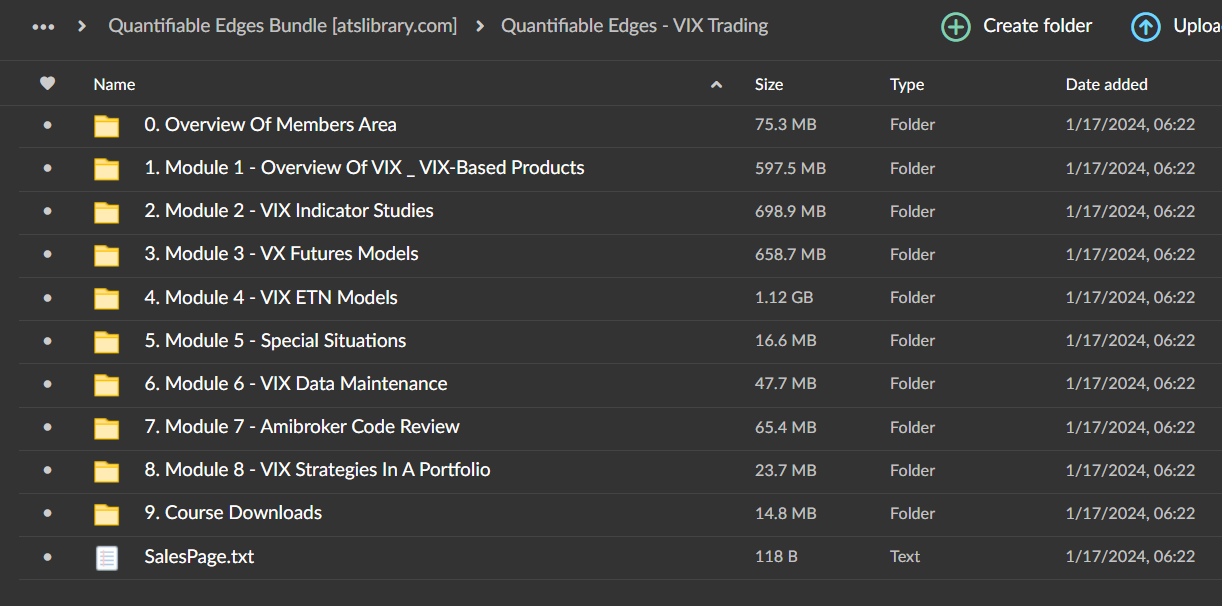Click the SalesPage.txt text file icon

(106, 557)
